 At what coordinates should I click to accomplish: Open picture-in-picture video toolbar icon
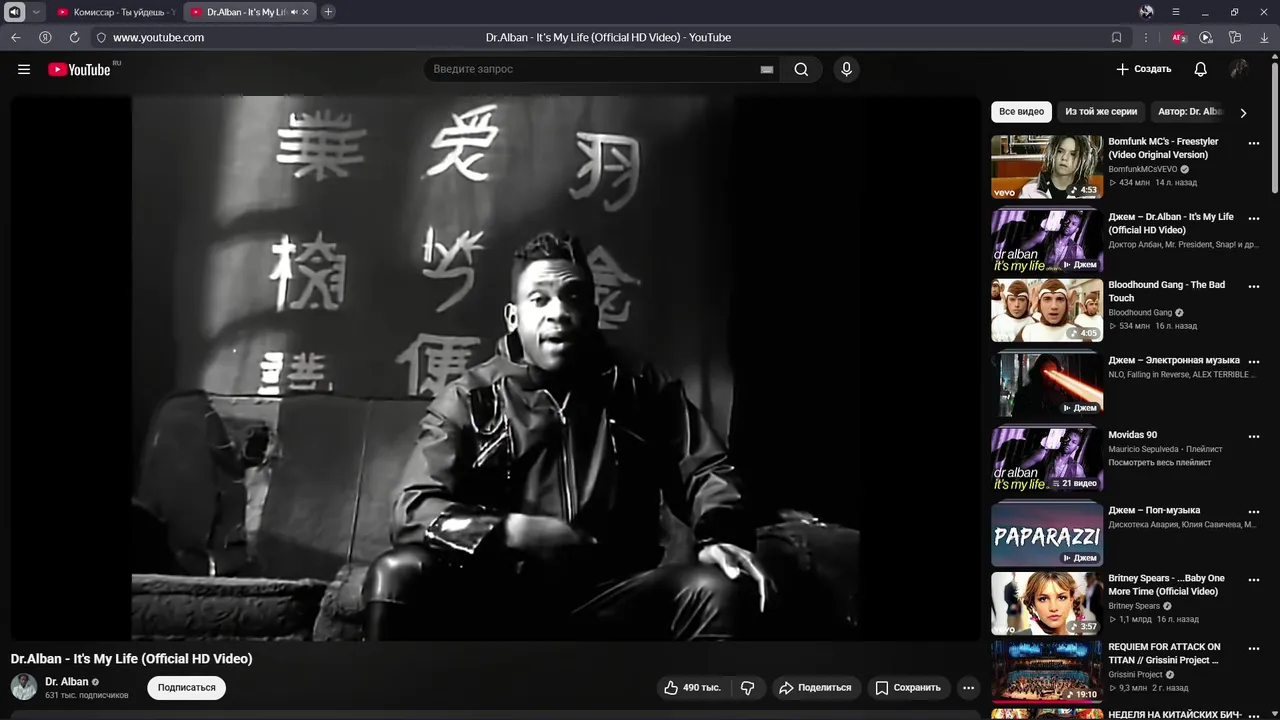click(1206, 37)
